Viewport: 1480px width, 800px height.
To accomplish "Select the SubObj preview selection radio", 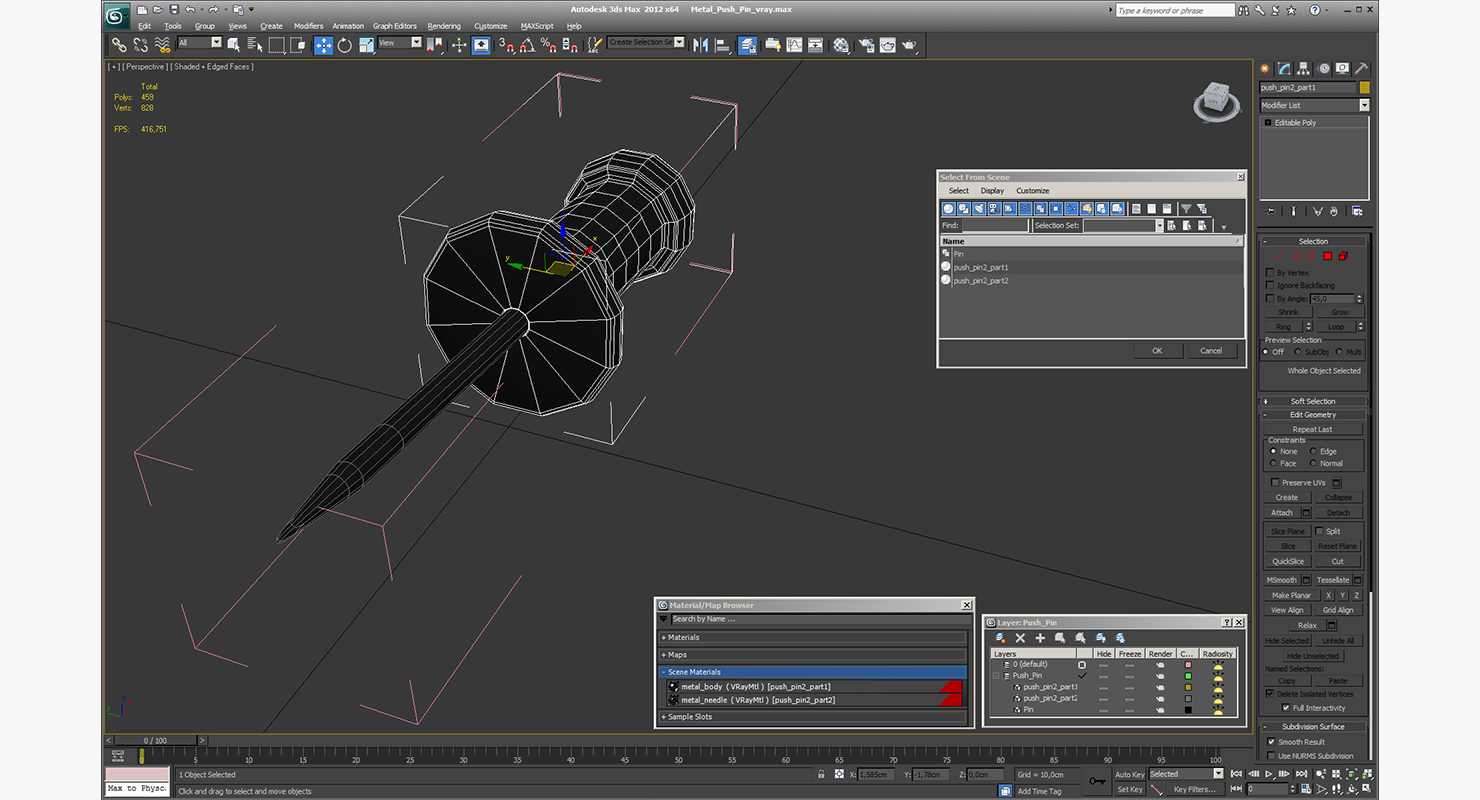I will coord(1298,352).
